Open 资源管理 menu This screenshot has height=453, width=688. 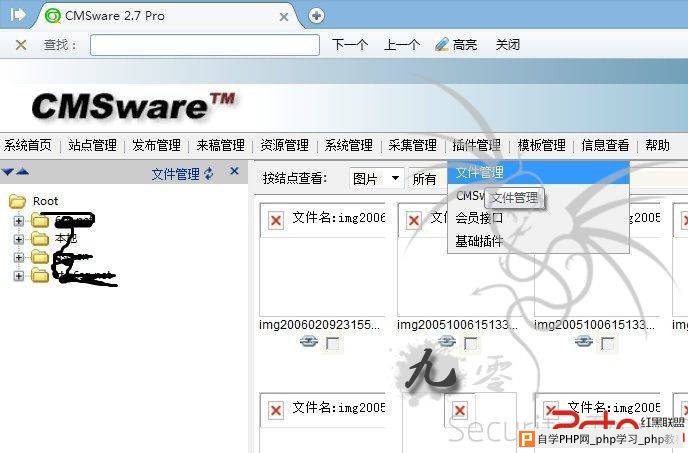pos(285,145)
